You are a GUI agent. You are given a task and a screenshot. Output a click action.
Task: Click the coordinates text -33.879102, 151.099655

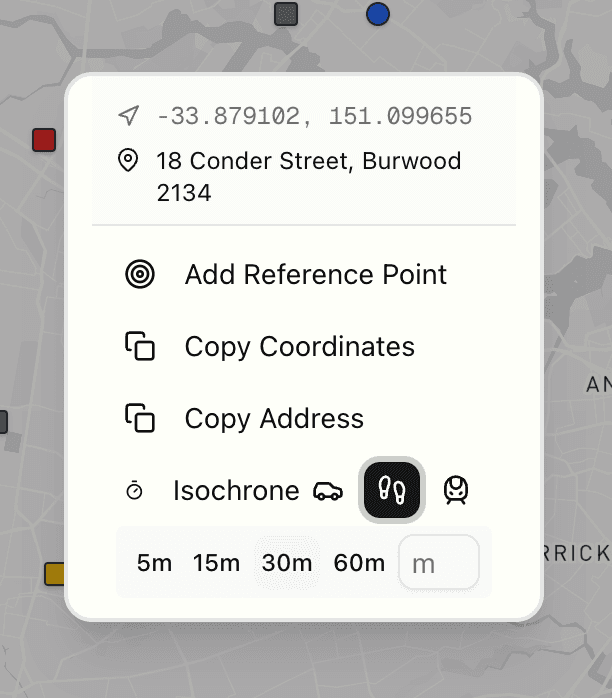pyautogui.click(x=314, y=116)
